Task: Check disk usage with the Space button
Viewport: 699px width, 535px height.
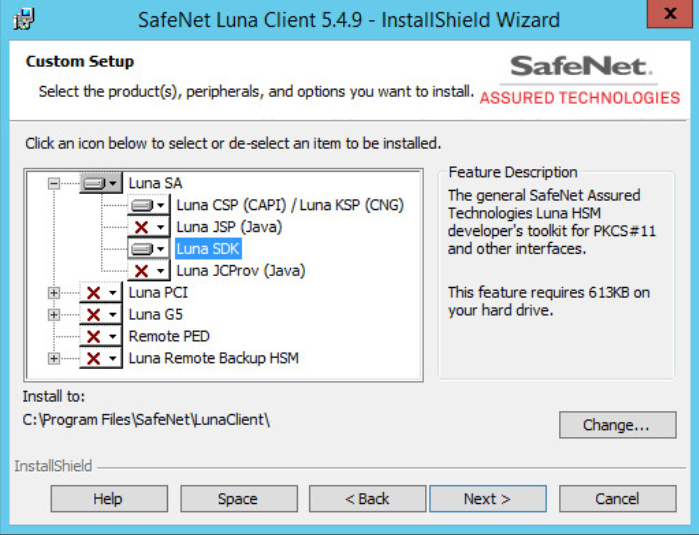Action: [238, 499]
